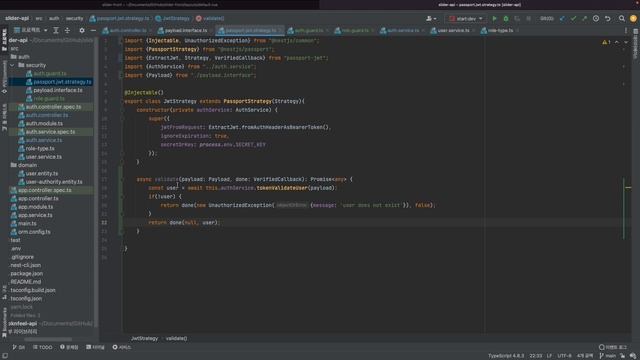Switch to the auth.service.ts editor tab
The image size is (640, 360).
coord(402,30)
